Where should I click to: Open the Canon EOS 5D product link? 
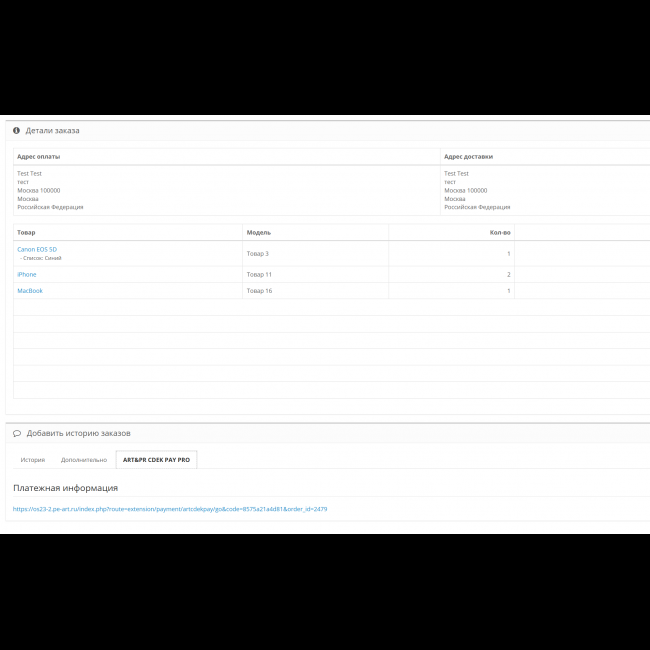[37, 249]
